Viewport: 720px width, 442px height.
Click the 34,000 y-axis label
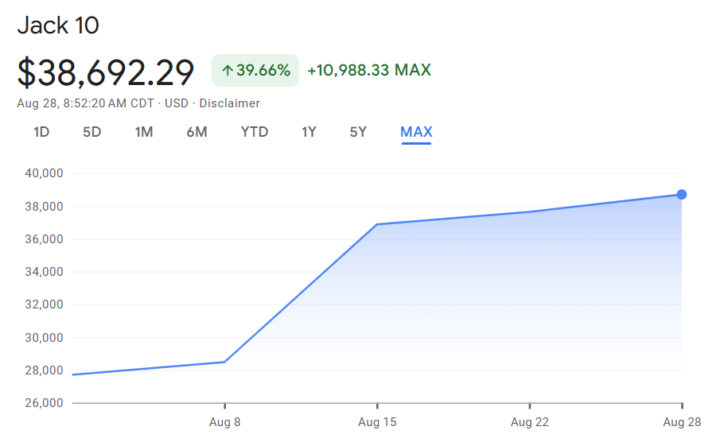[x=44, y=272]
